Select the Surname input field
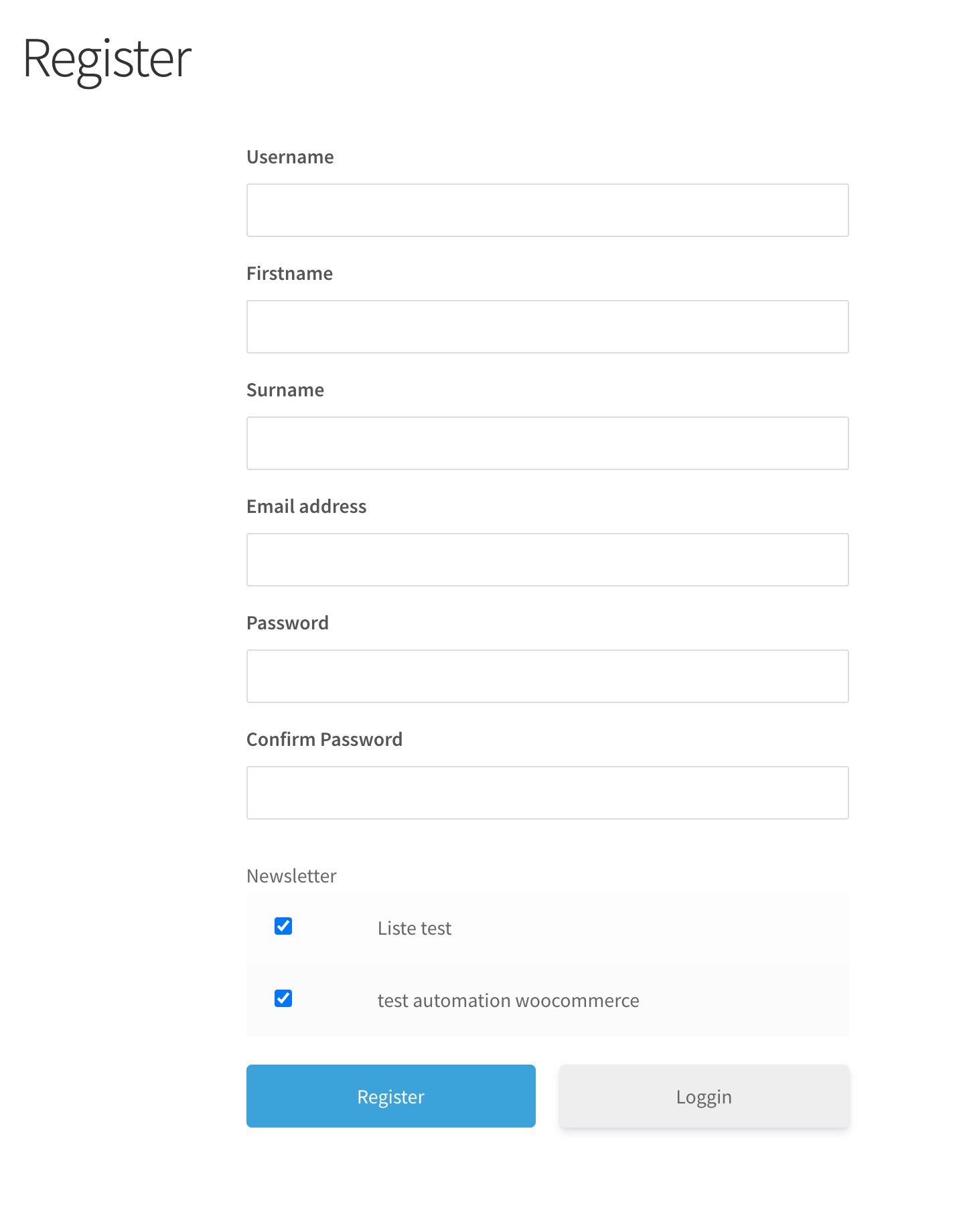 coord(547,443)
